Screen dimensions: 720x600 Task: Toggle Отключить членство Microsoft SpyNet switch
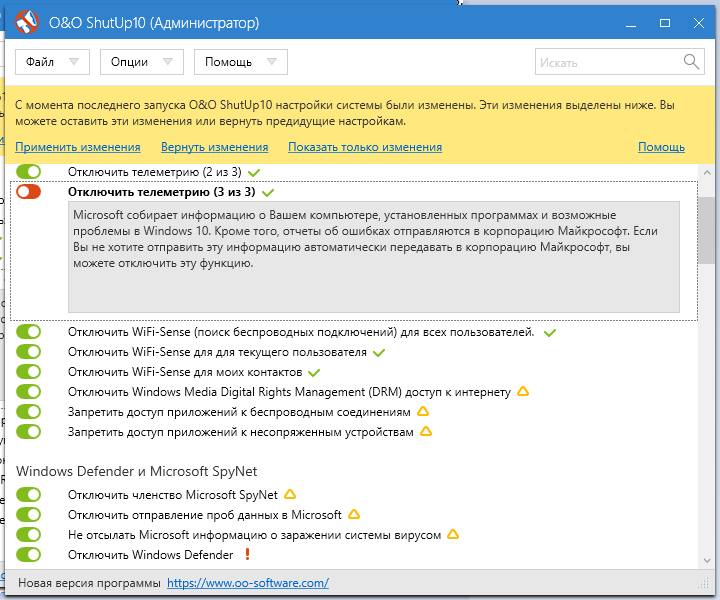tap(28, 494)
